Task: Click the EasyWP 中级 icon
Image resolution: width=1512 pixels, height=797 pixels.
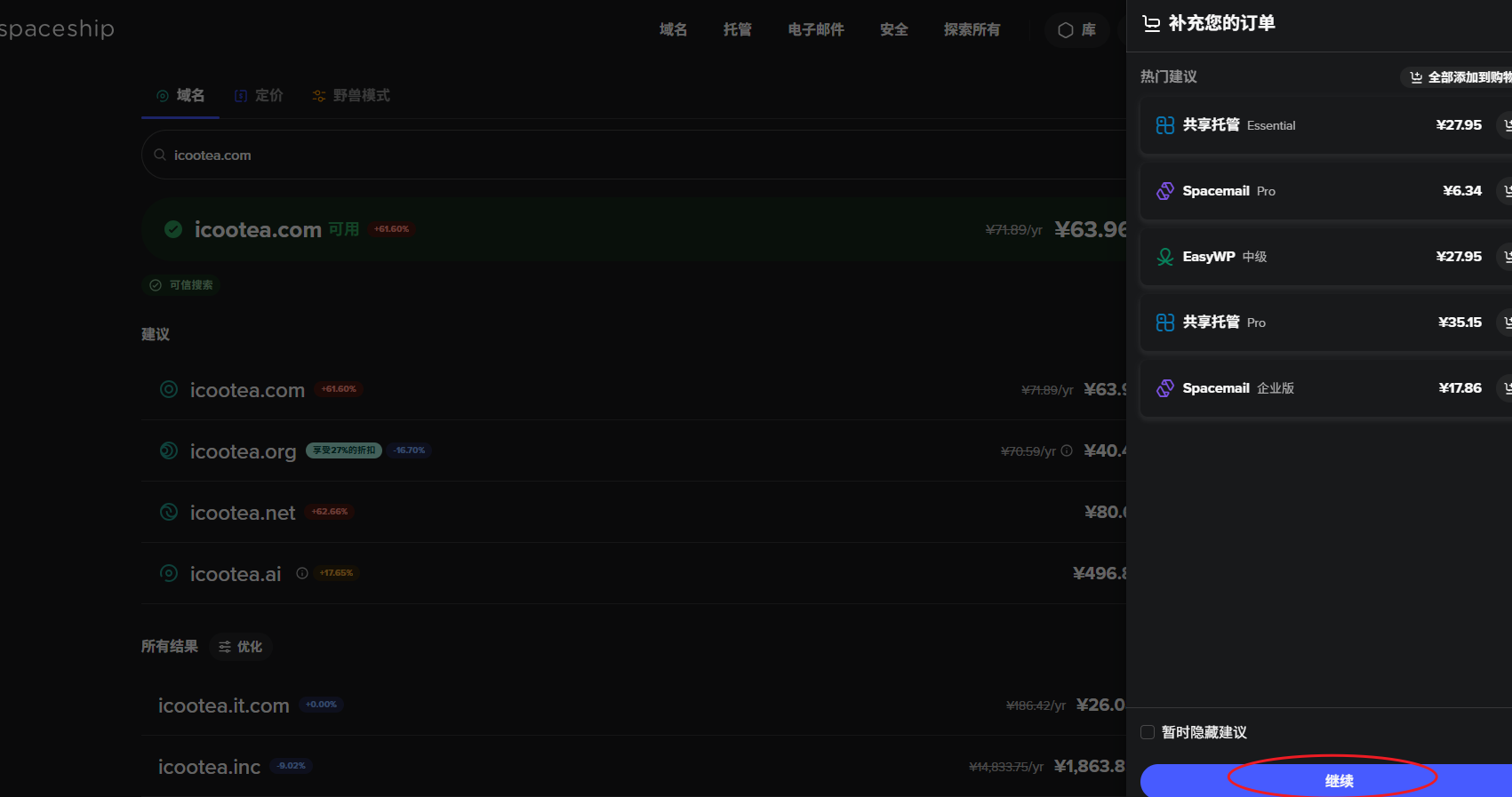Action: (x=1164, y=257)
